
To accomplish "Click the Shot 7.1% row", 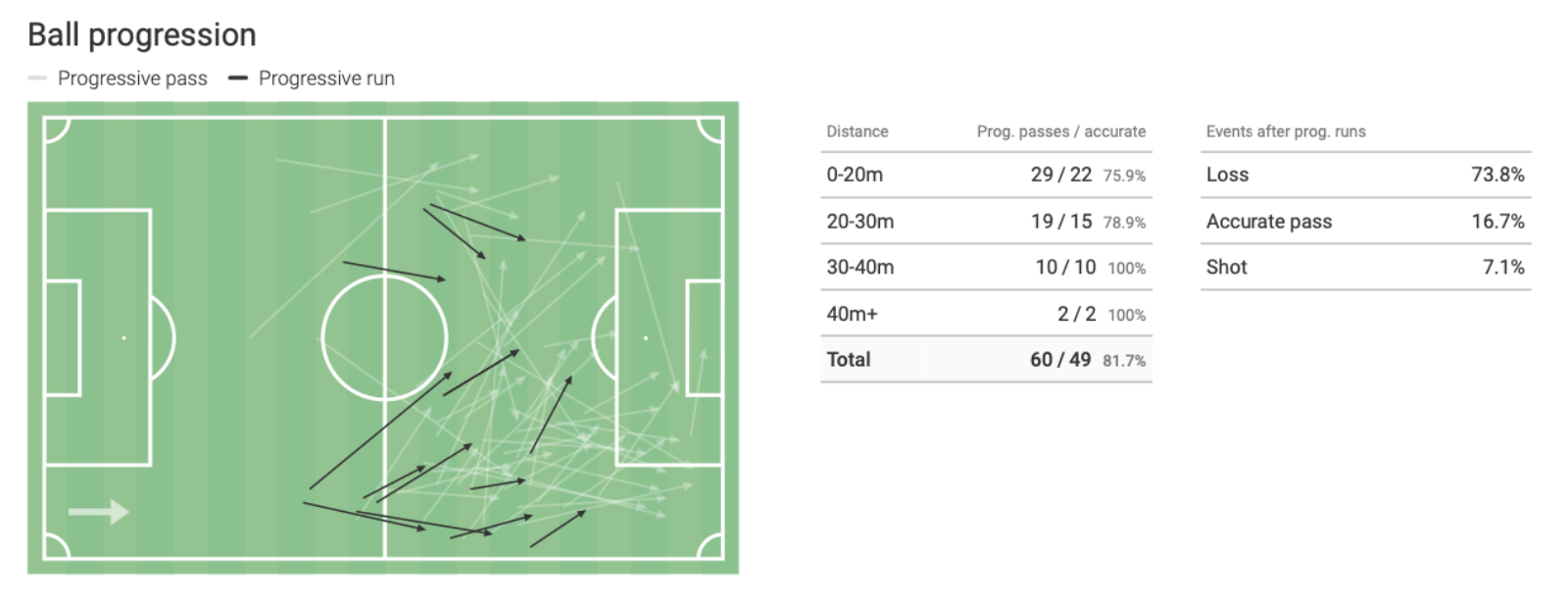I will 1365,268.
